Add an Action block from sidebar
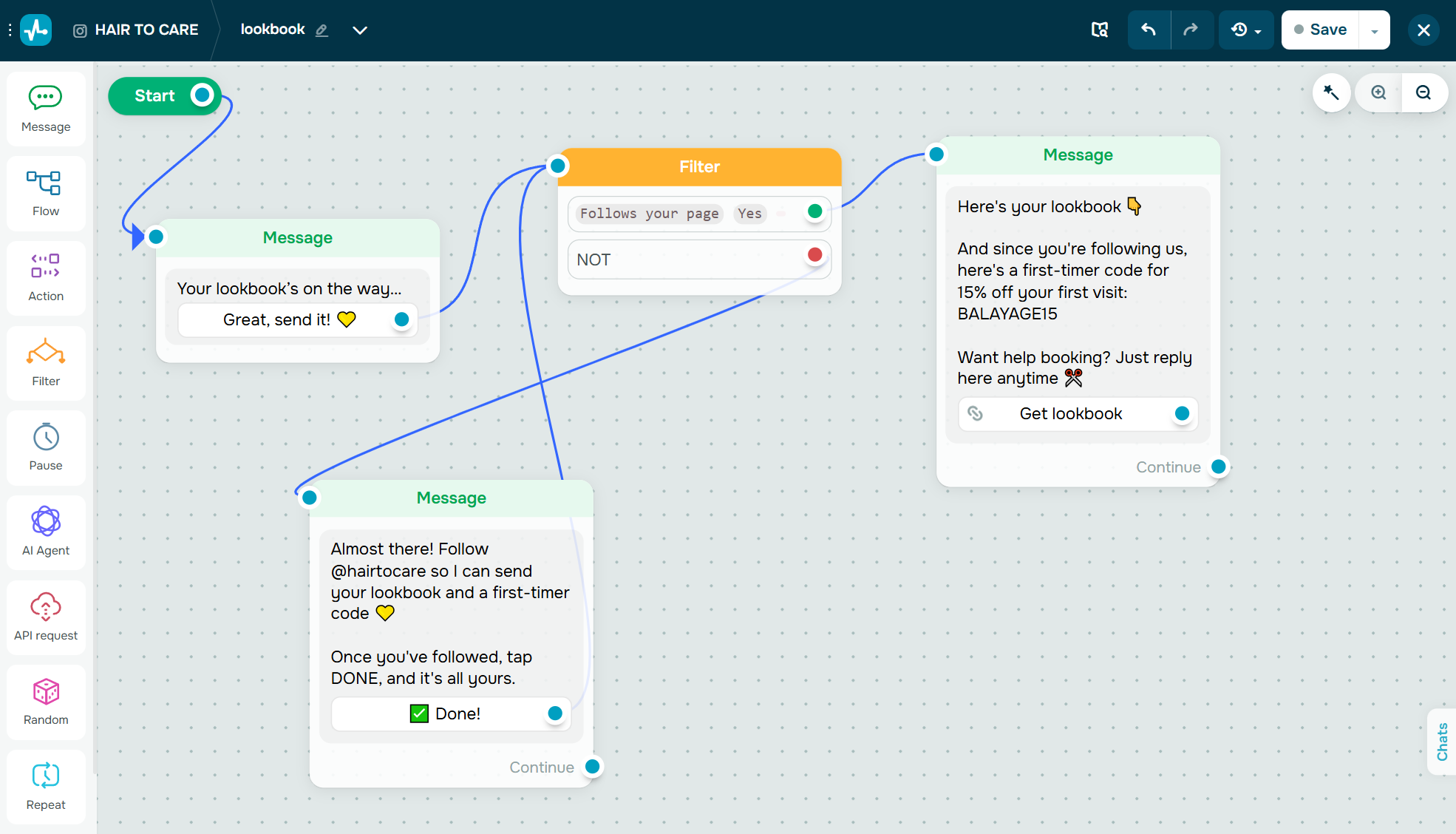This screenshot has width=1456, height=834. click(46, 278)
